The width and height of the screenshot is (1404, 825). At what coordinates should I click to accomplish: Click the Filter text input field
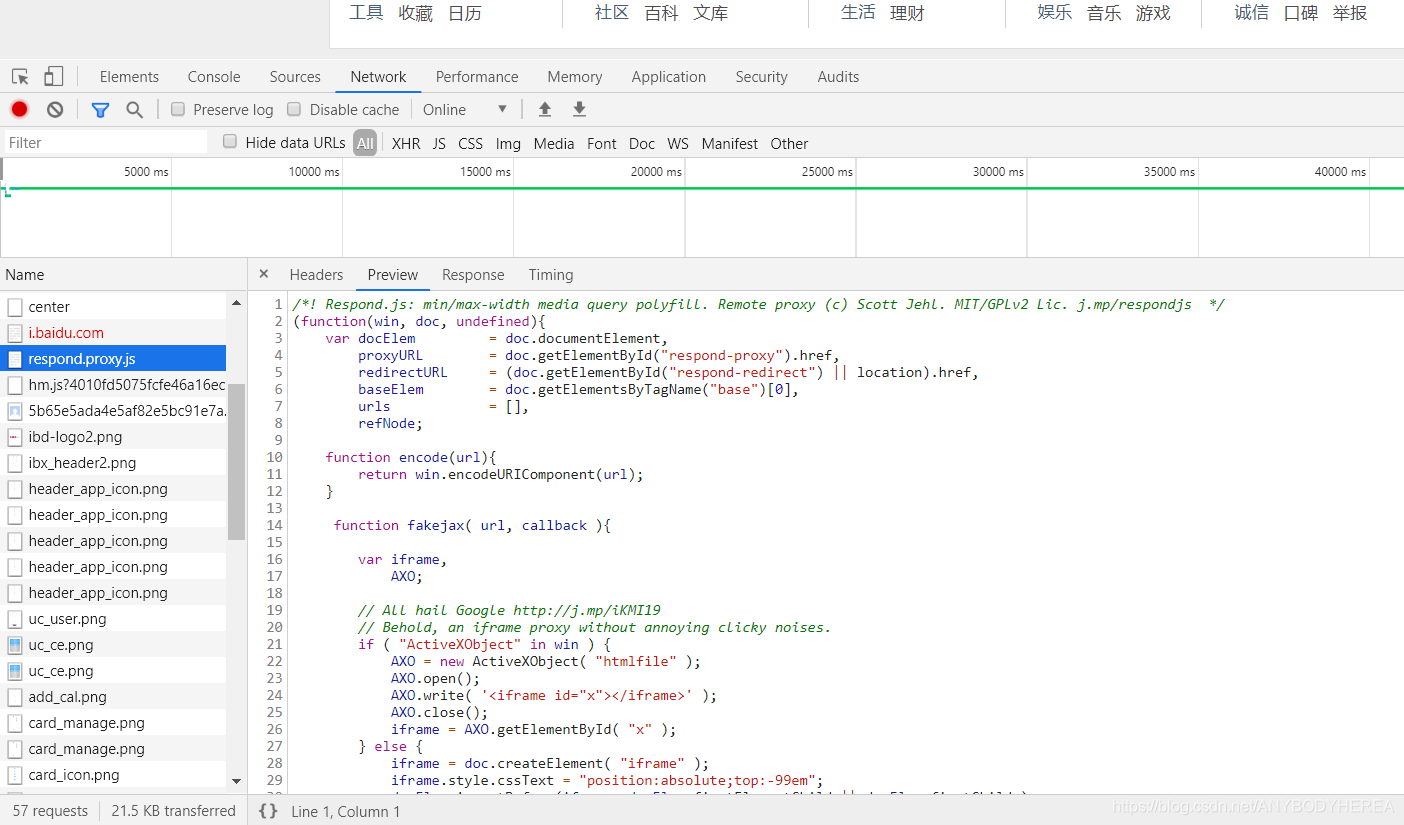click(x=106, y=143)
